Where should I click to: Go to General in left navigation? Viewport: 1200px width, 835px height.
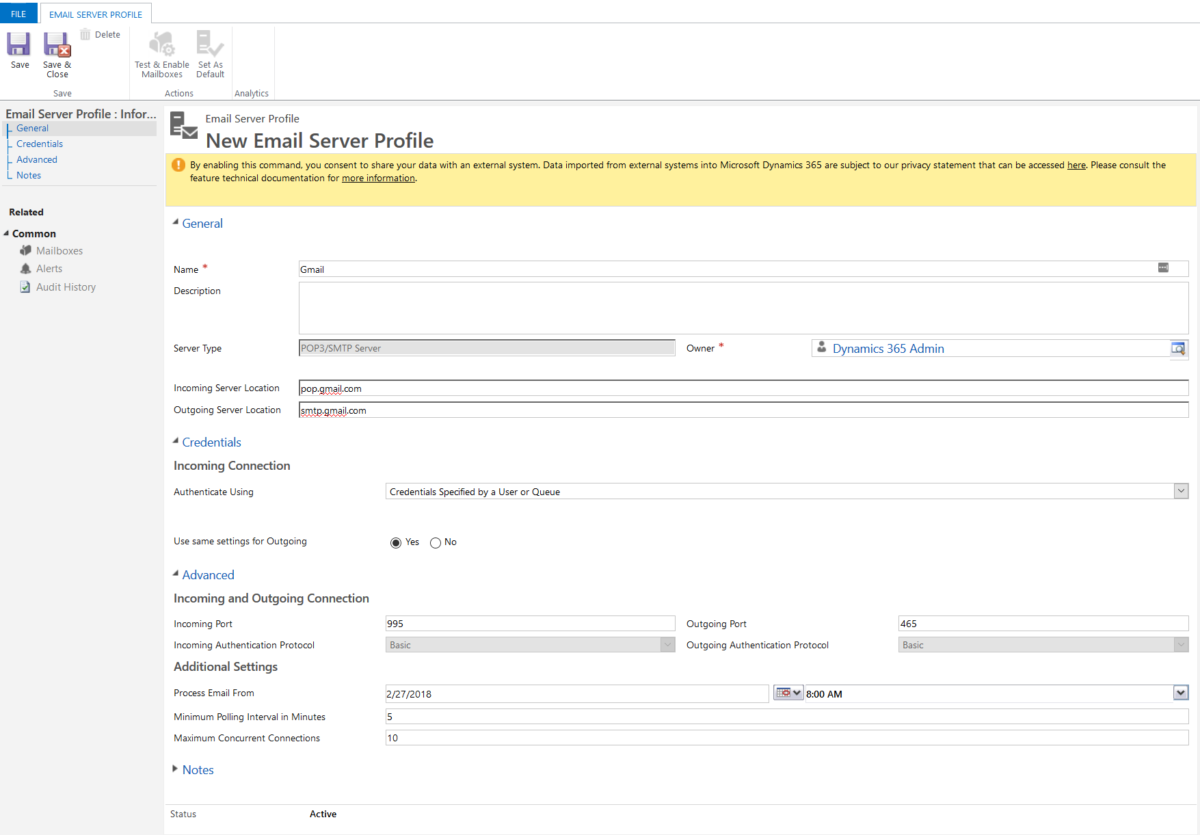point(33,128)
